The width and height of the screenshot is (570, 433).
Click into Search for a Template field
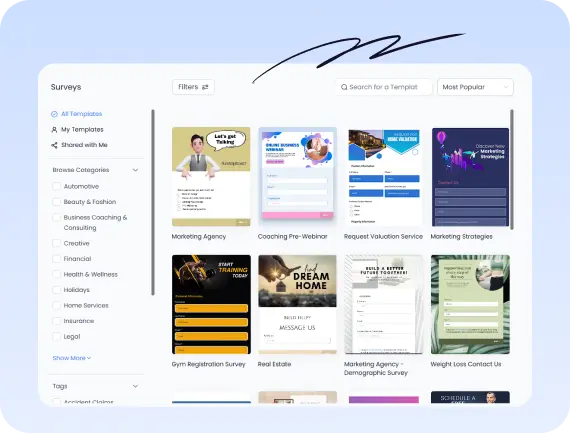384,87
